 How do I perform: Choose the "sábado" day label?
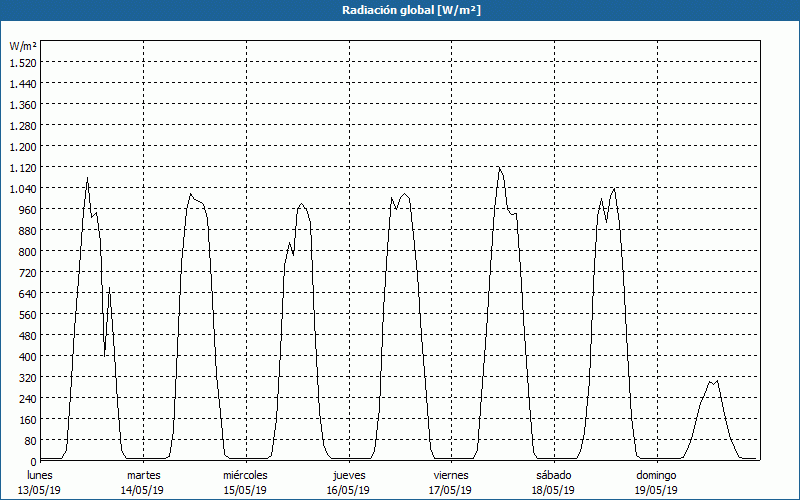click(553, 475)
